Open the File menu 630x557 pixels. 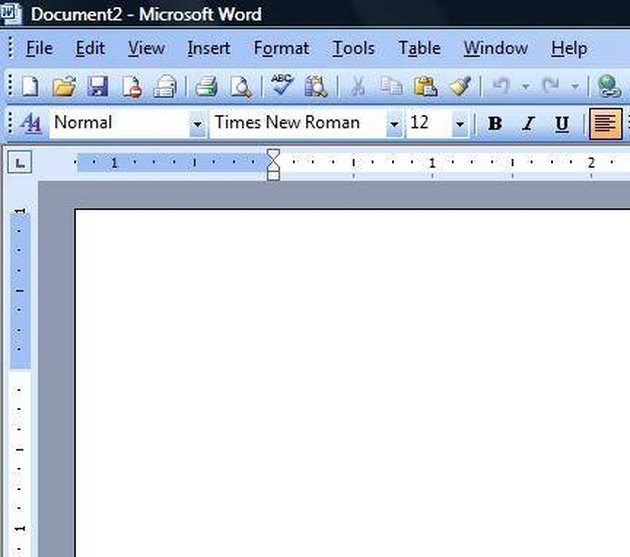(39, 48)
